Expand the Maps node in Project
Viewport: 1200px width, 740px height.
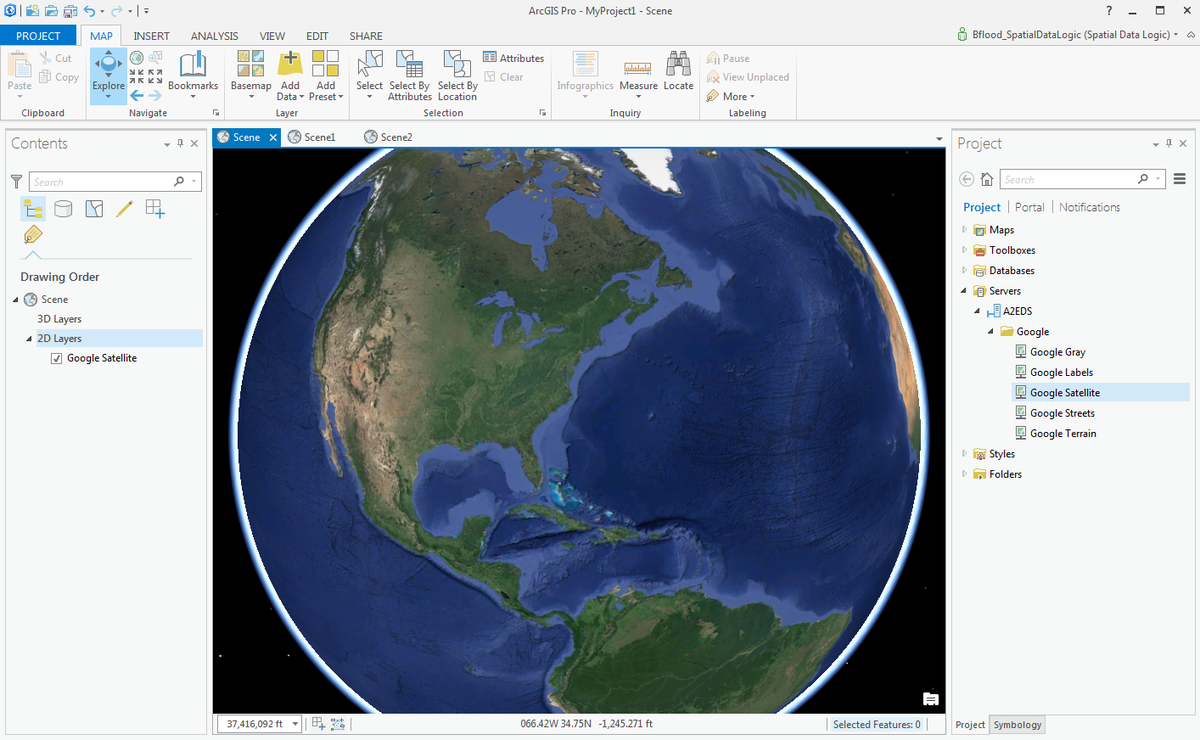(x=964, y=230)
